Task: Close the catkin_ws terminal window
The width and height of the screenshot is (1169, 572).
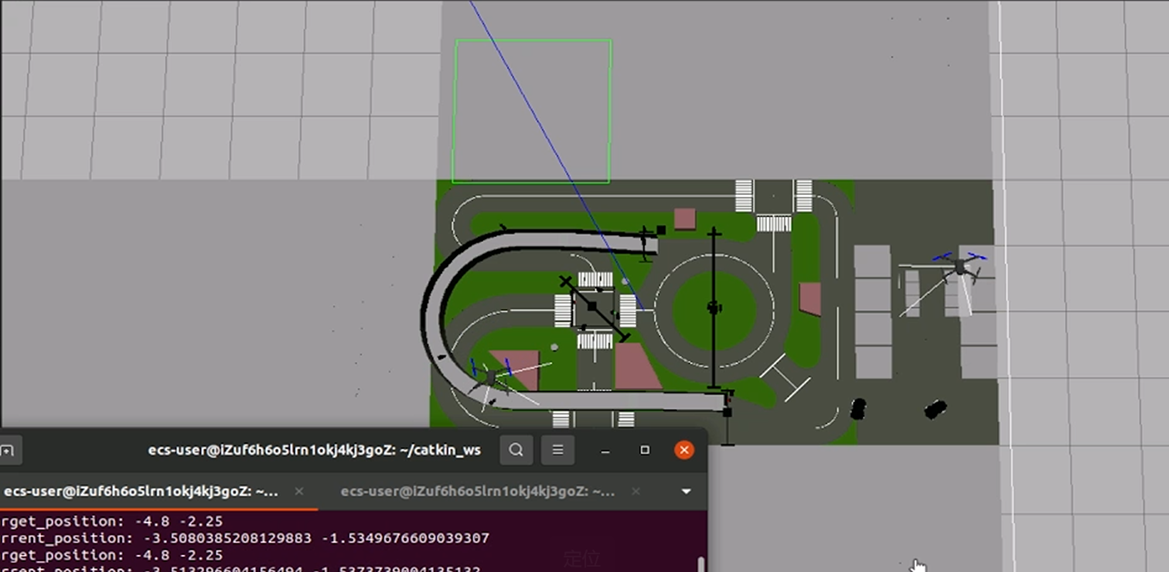Action: (x=684, y=450)
